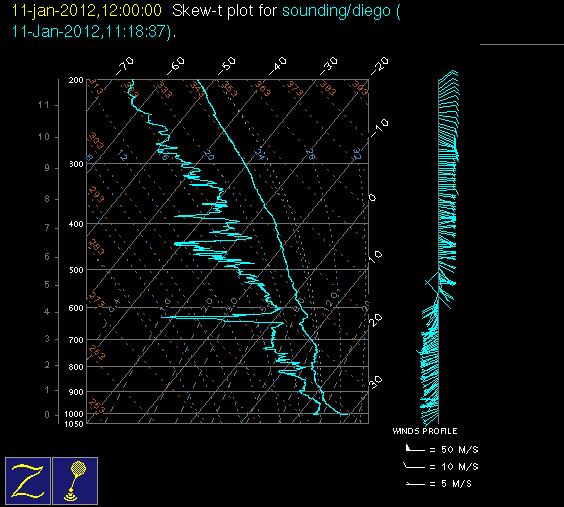
Task: Click the 10 M/S wind barb legend symbol
Action: (414, 466)
